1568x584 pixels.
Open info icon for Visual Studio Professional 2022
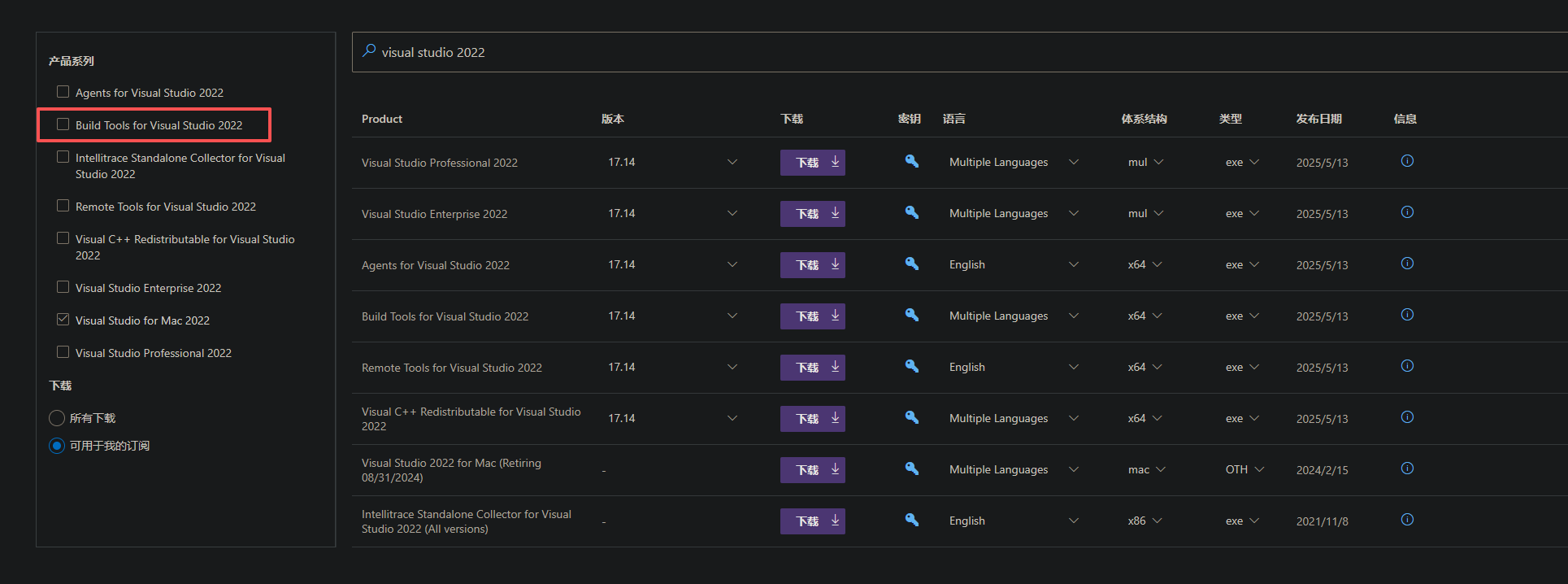(x=1407, y=161)
